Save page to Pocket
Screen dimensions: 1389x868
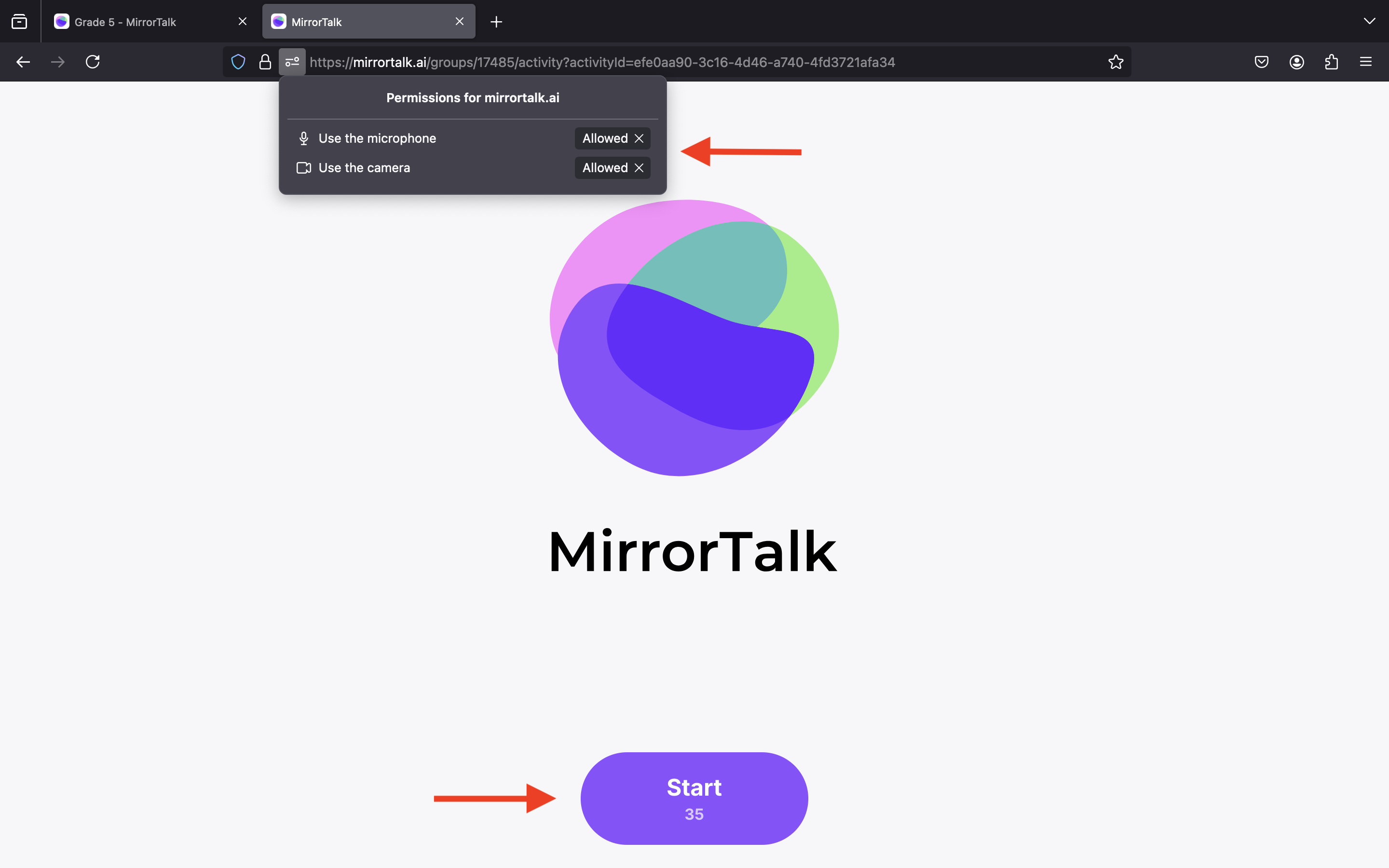1262,62
